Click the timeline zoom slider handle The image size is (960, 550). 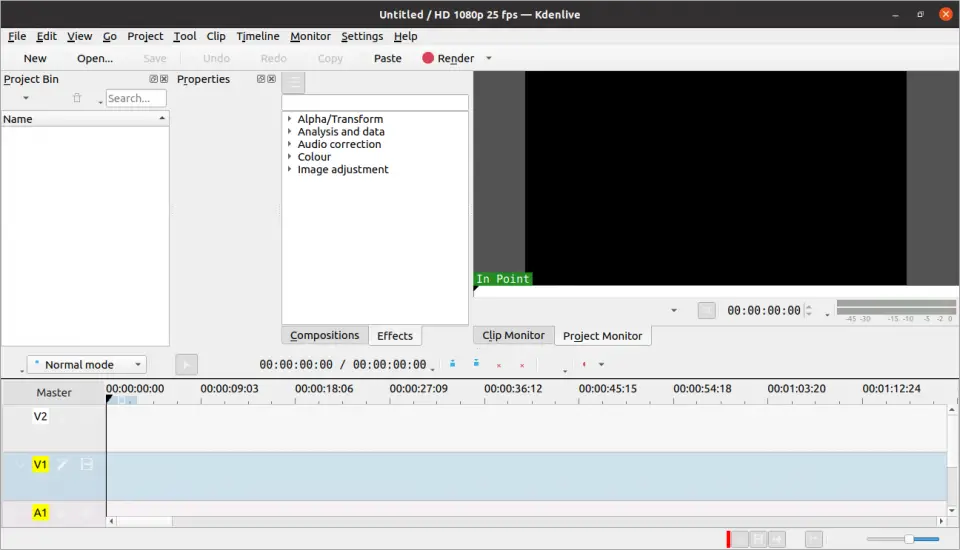pos(909,539)
